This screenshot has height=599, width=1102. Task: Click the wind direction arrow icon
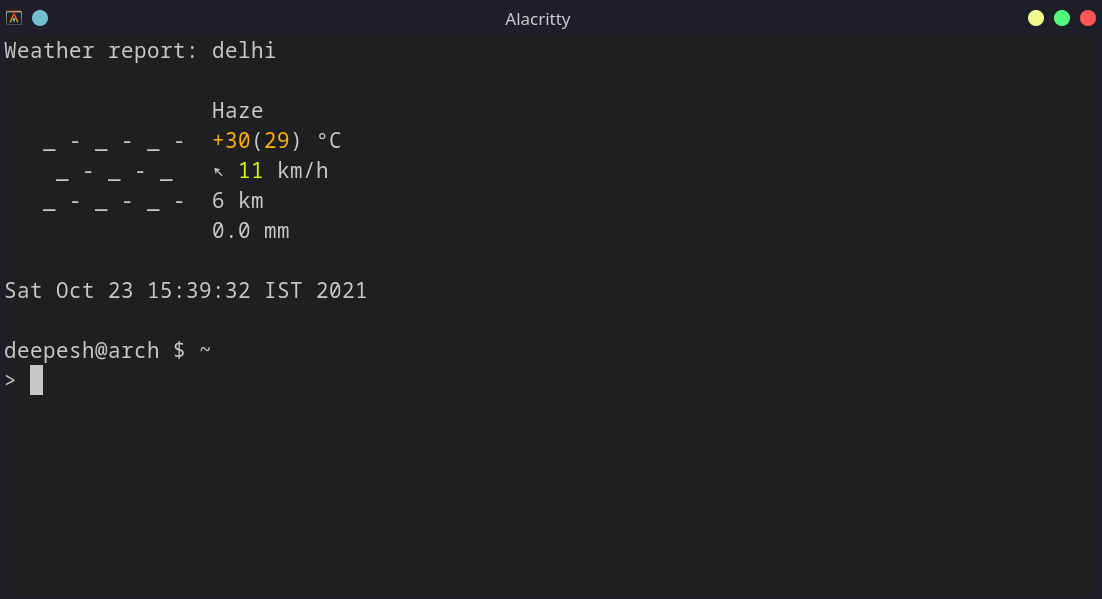(x=219, y=172)
